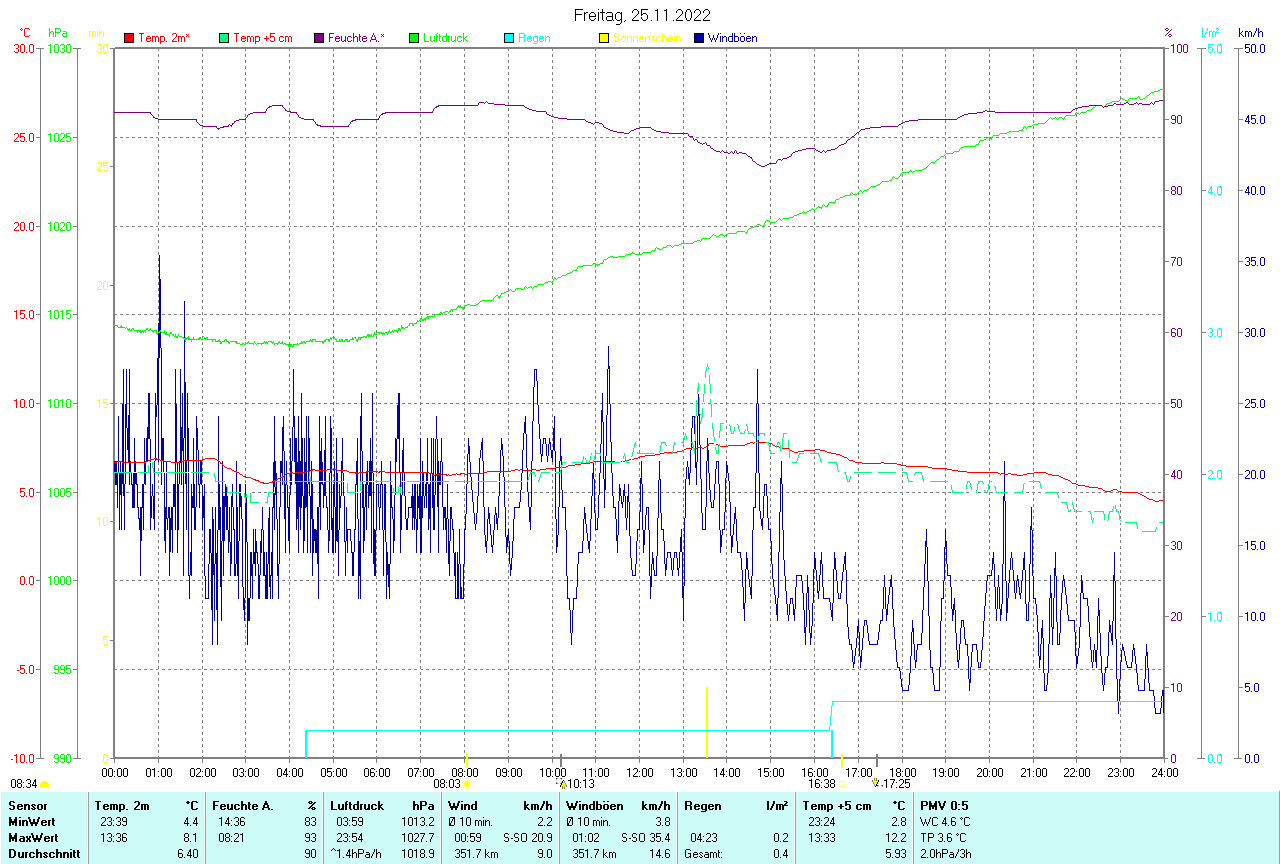
Task: Click the Durchschnitt row label
Action: pos(44,854)
